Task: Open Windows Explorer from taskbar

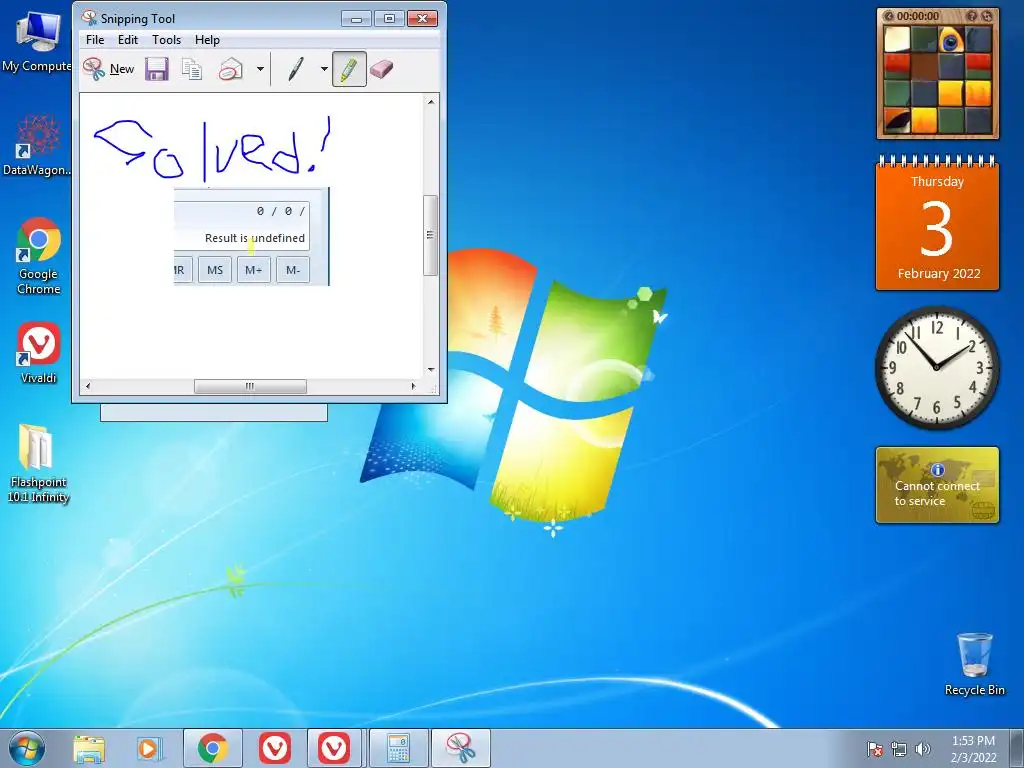Action: tap(89, 748)
